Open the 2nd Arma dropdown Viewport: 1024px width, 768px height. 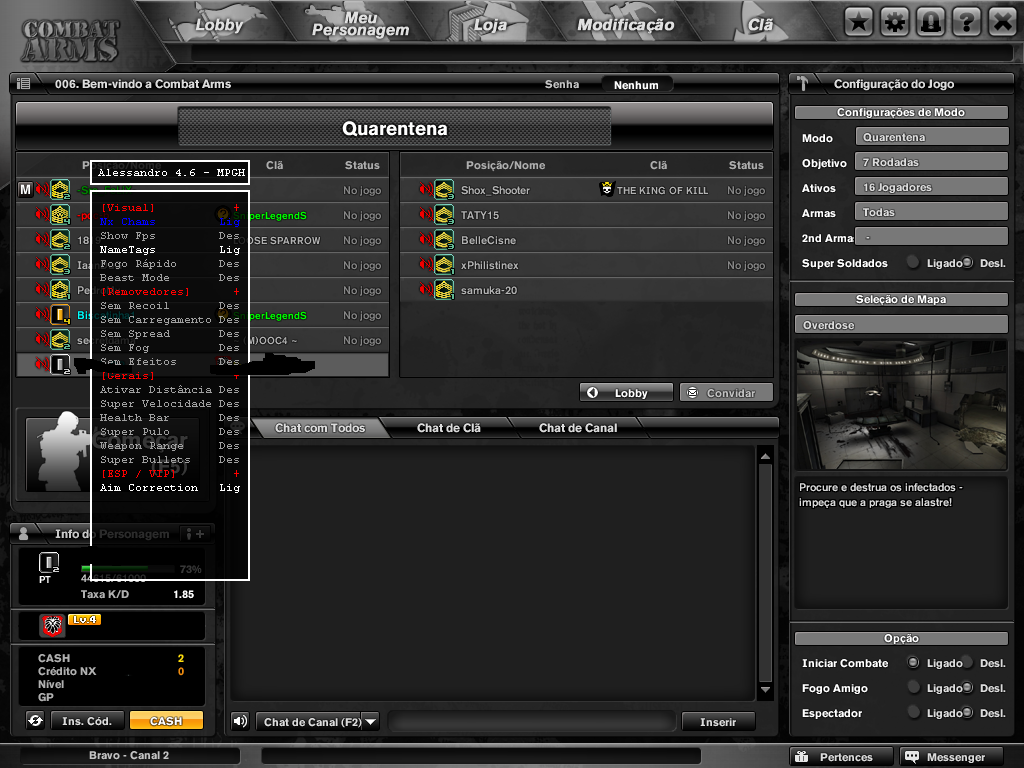pyautogui.click(x=932, y=237)
